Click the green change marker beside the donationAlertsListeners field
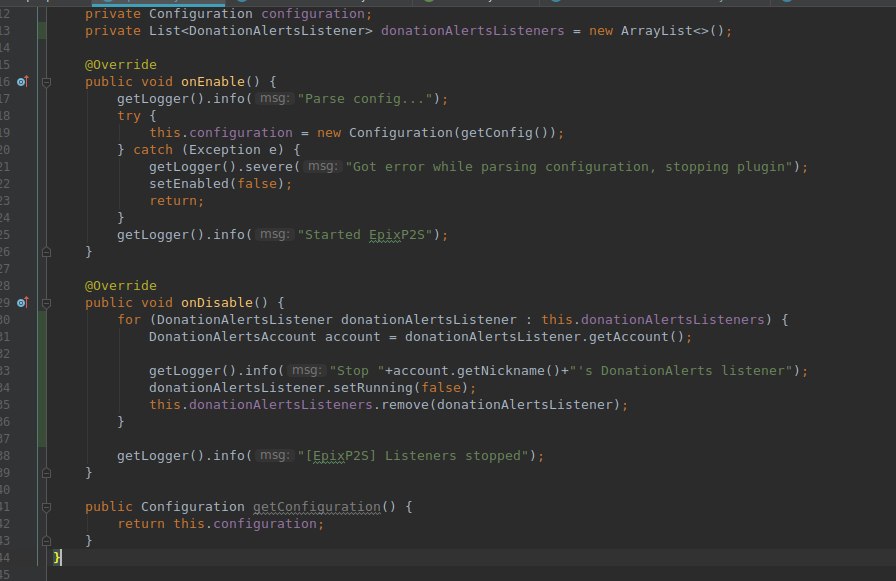This screenshot has height=581, width=896. pyautogui.click(x=42, y=31)
